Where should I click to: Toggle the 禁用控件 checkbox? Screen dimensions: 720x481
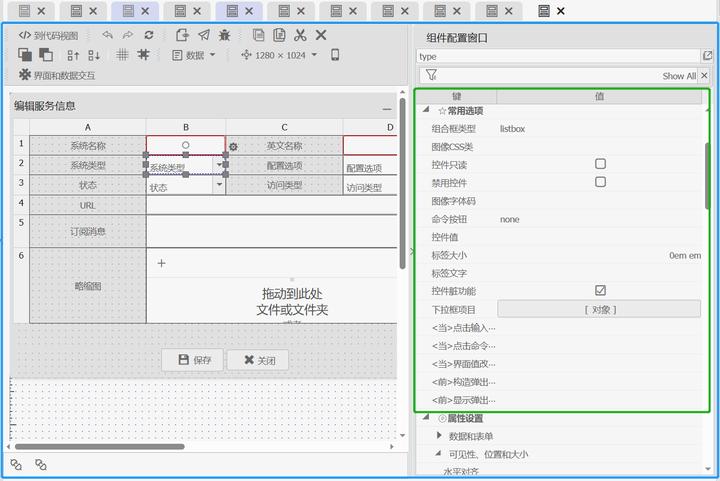pyautogui.click(x=600, y=182)
